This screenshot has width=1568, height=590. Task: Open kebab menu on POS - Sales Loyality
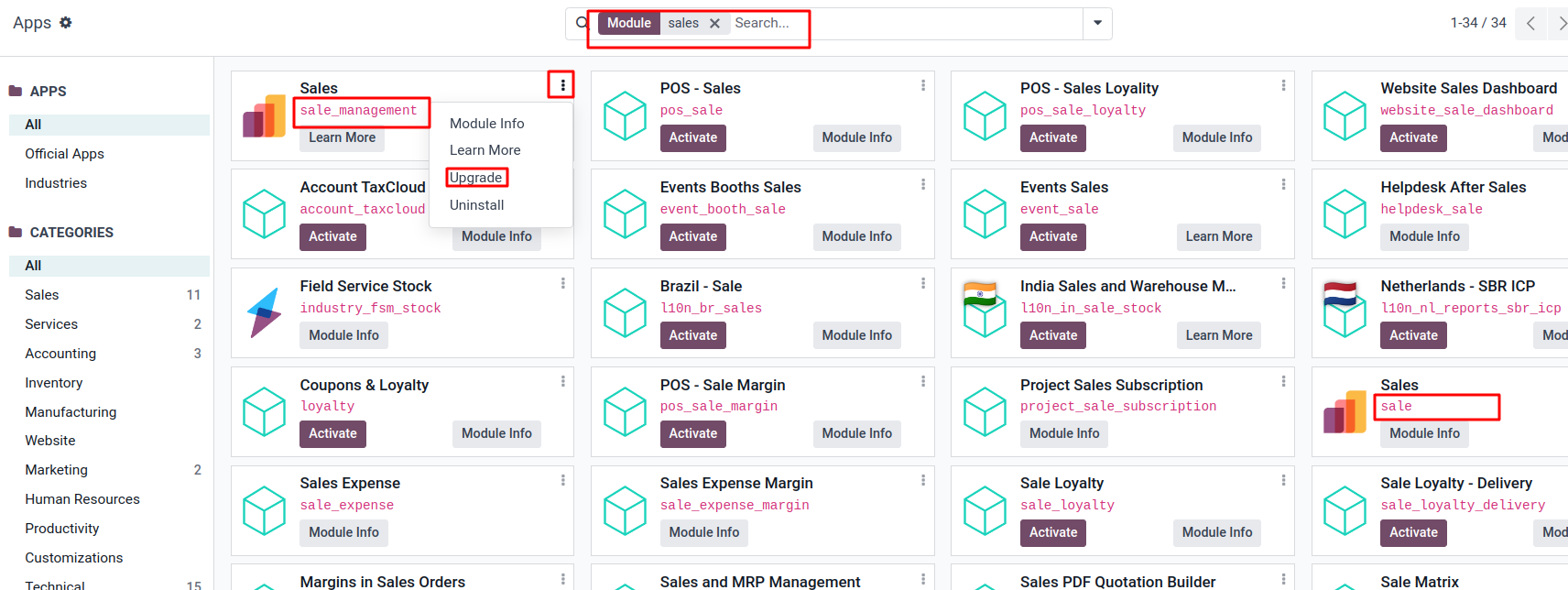(x=1283, y=85)
